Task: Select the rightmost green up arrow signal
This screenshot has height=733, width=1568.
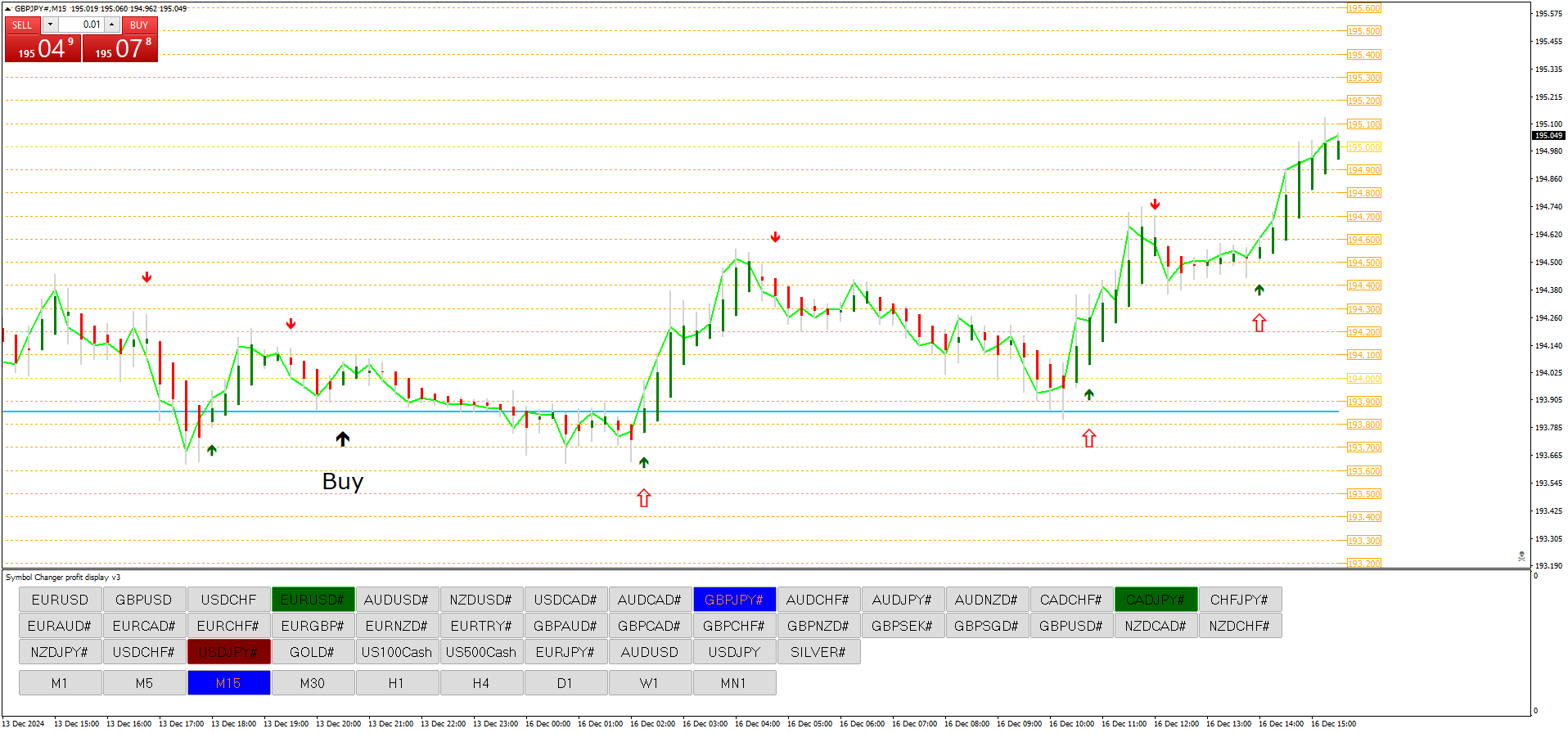Action: [x=1259, y=290]
